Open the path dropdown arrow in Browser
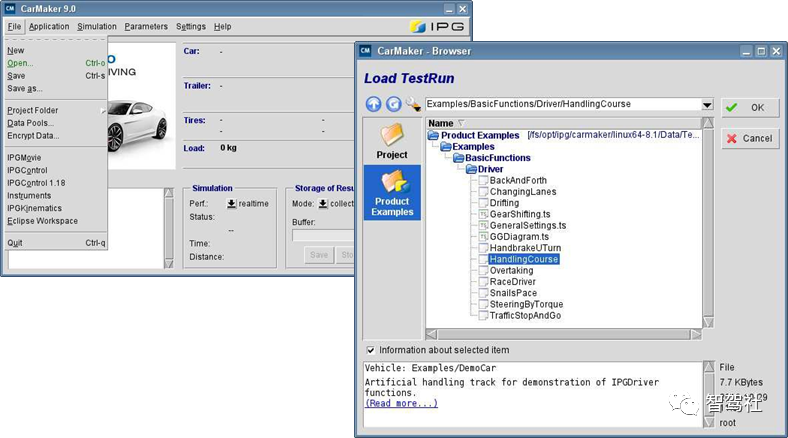 click(x=707, y=104)
